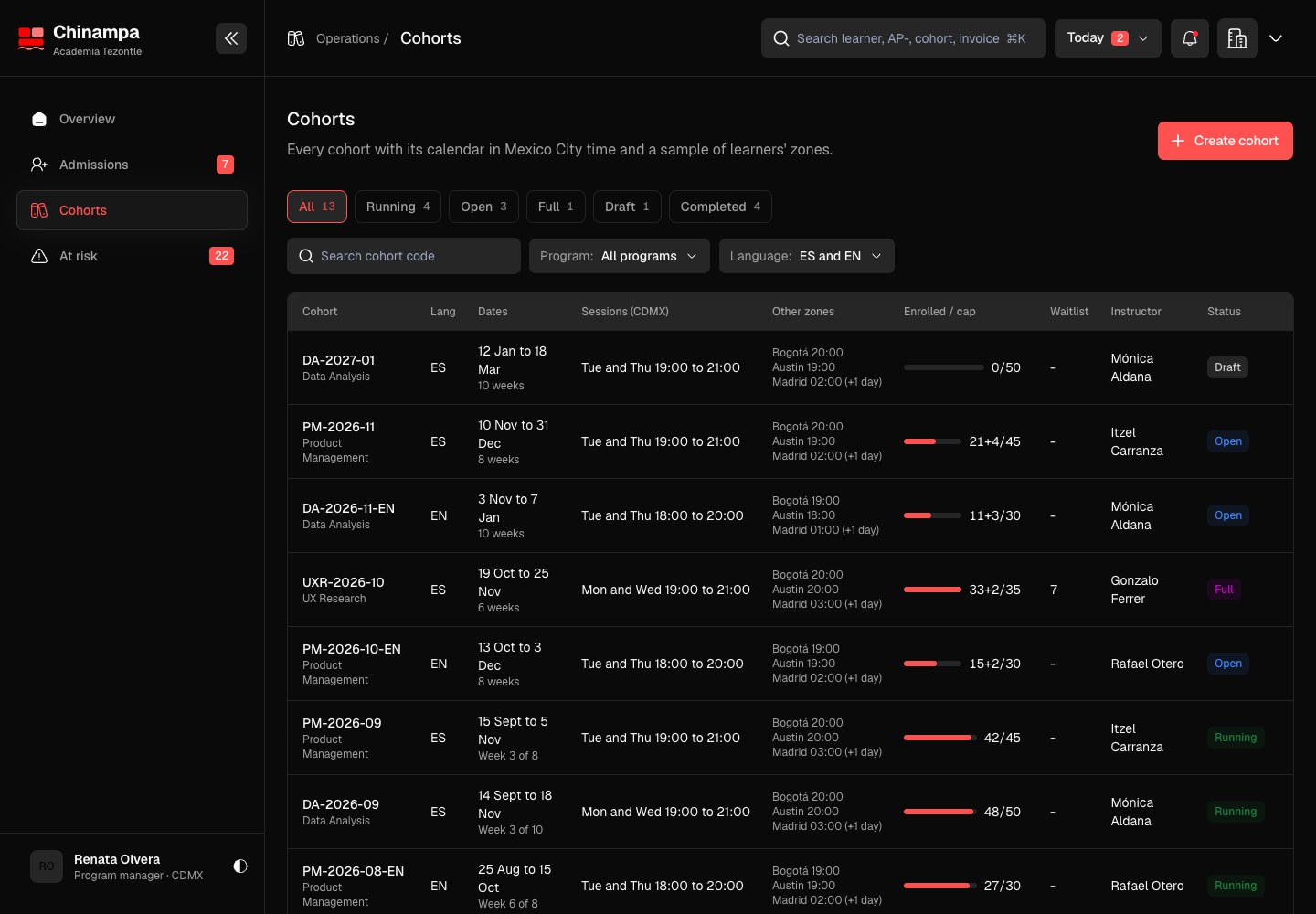Viewport: 1316px width, 914px height.
Task: Open cohort PM-2026-11 row
Action: click(x=791, y=441)
